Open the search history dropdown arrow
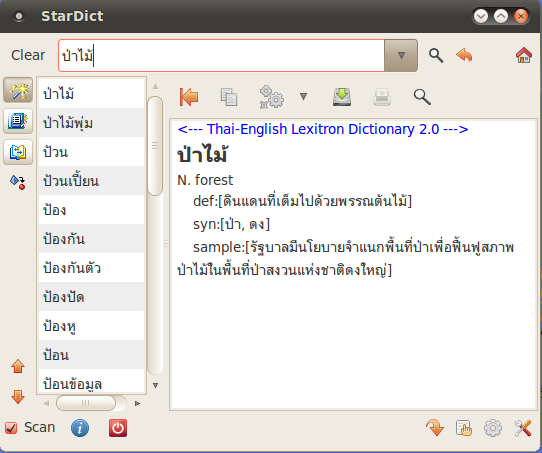 coord(401,55)
